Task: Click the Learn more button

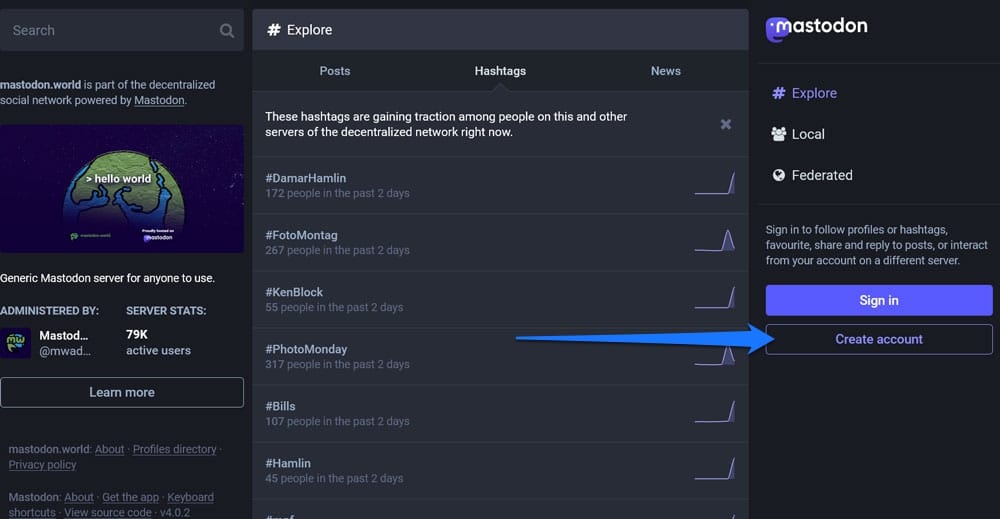Action: pos(122,392)
